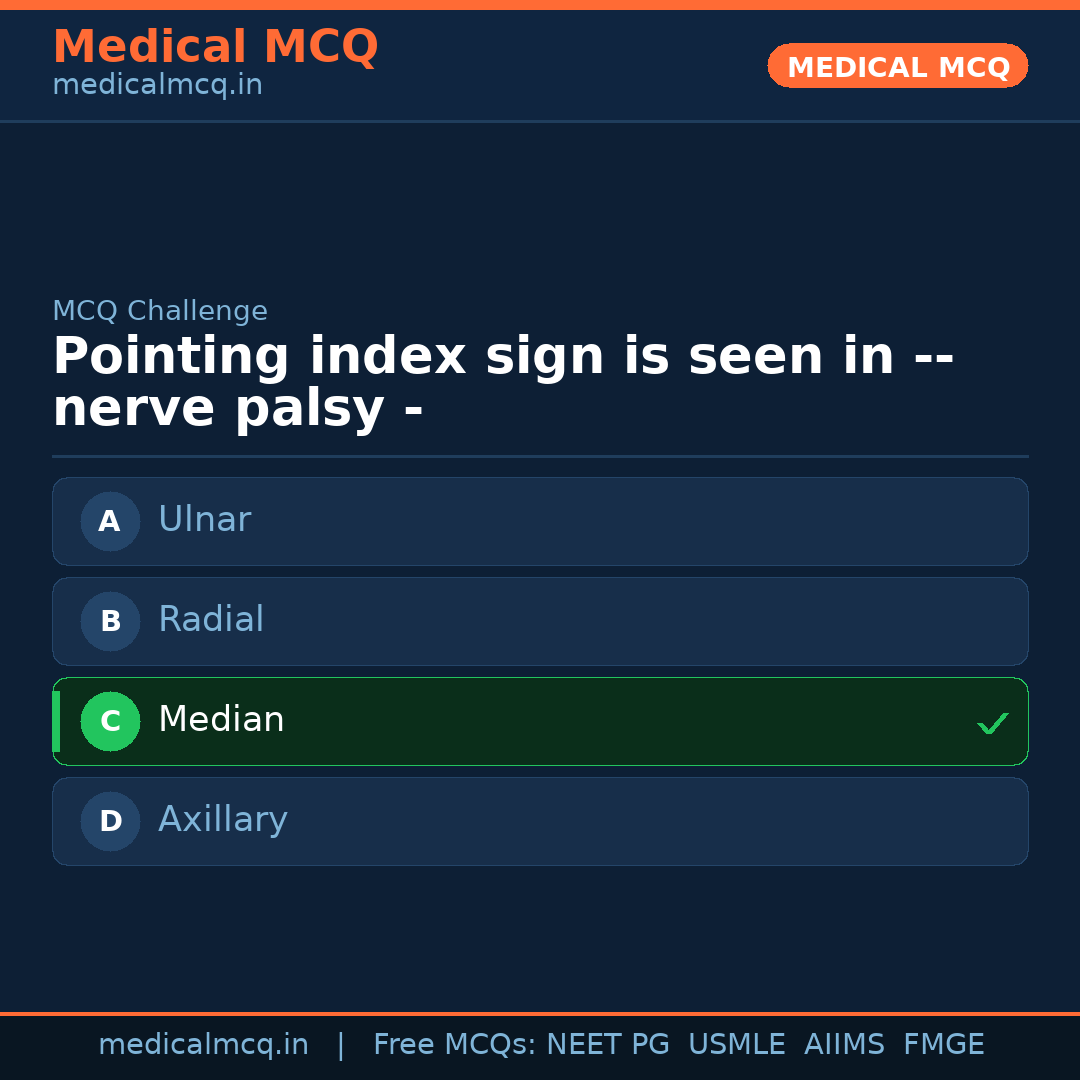Select answer option Axillary
The height and width of the screenshot is (1080, 1080).
tap(540, 821)
